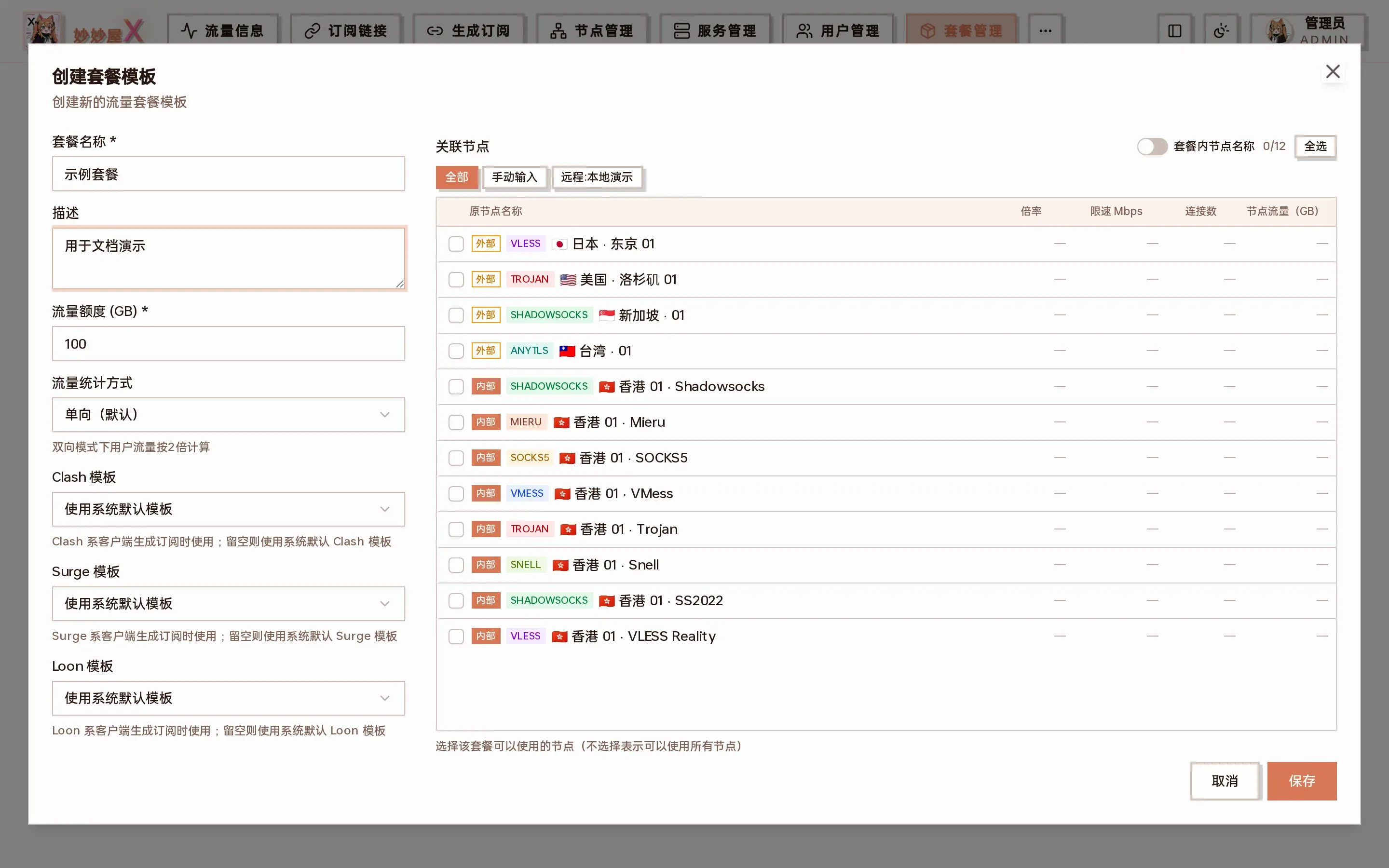Click the admin avatar icon

click(1279, 30)
